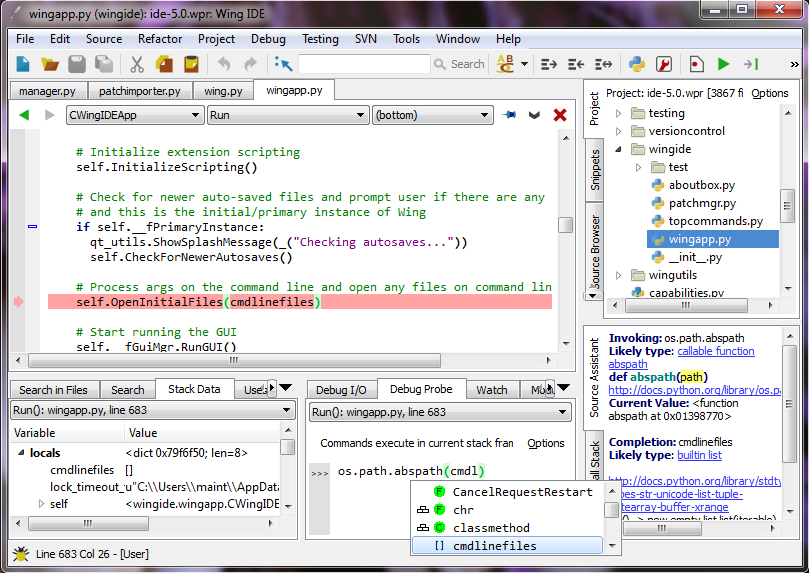Screen dimensions: 809x573
Task: Toggle breakpoint with red dot icon
Action: [x=696, y=64]
